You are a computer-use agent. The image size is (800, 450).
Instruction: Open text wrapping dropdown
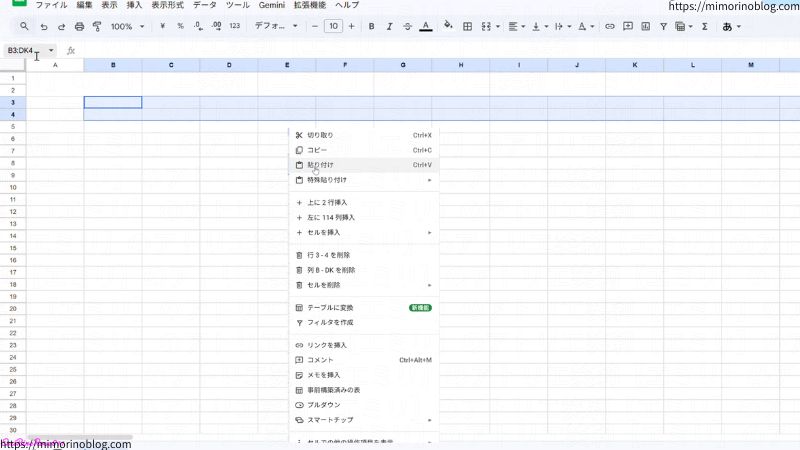[x=562, y=27]
